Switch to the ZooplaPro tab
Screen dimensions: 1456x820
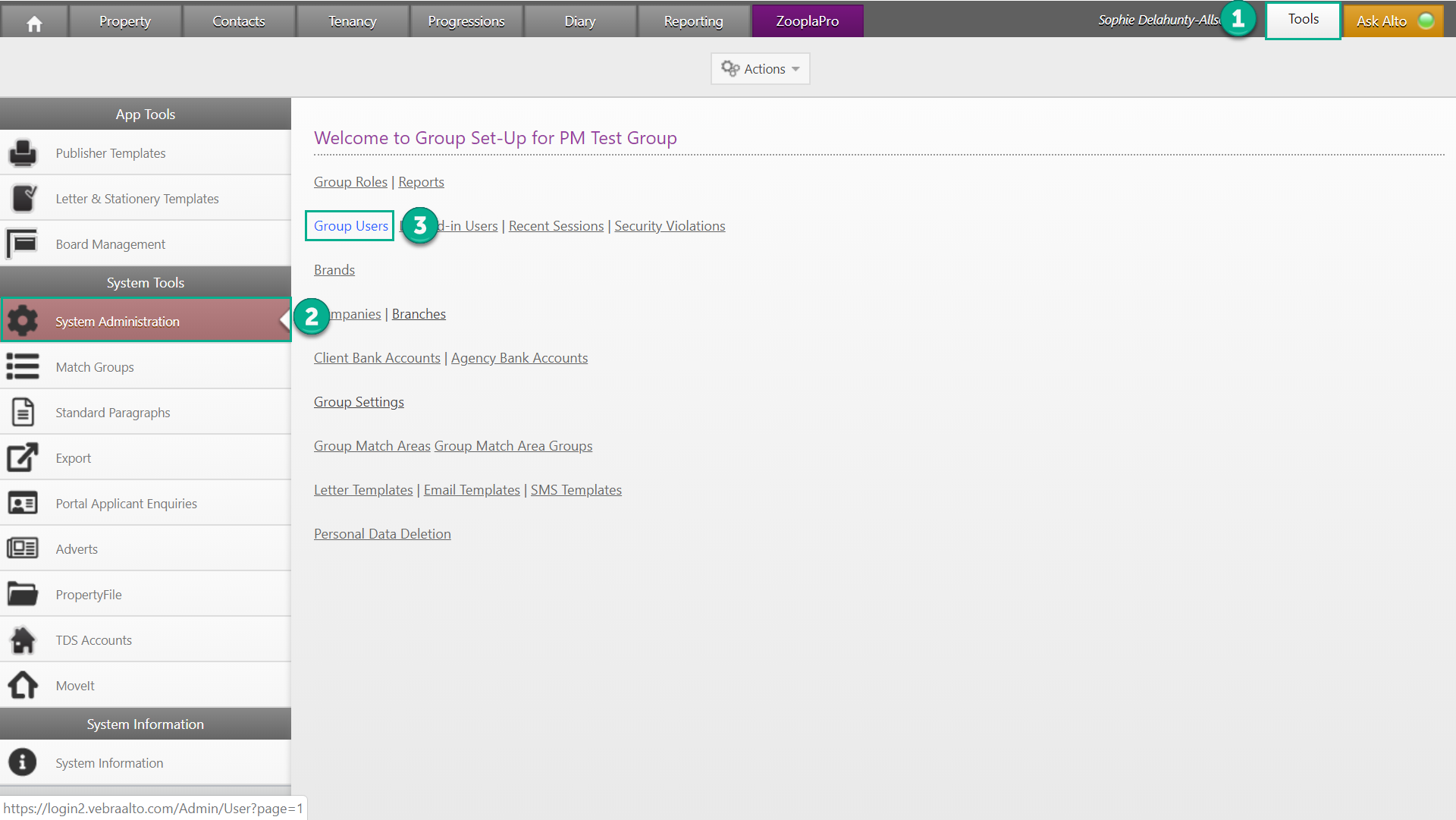click(807, 21)
